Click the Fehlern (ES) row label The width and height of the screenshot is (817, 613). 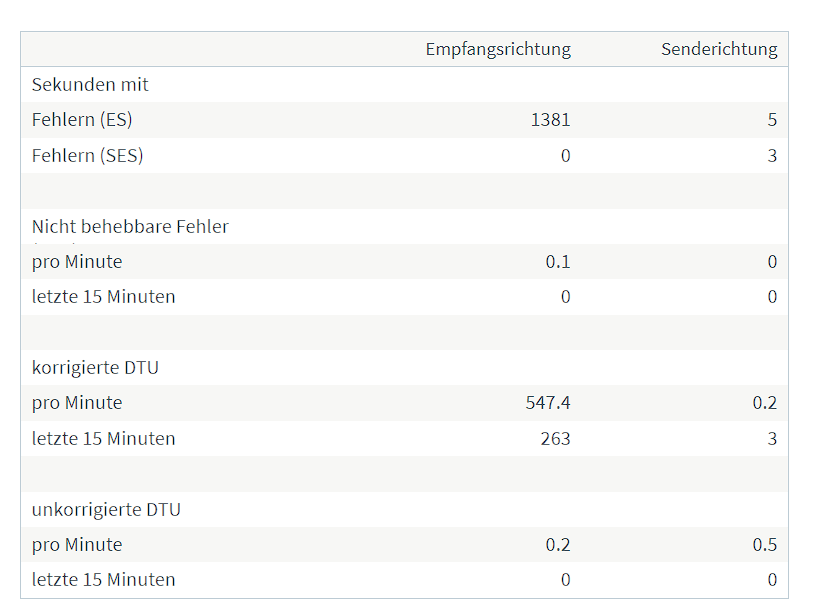[82, 120]
